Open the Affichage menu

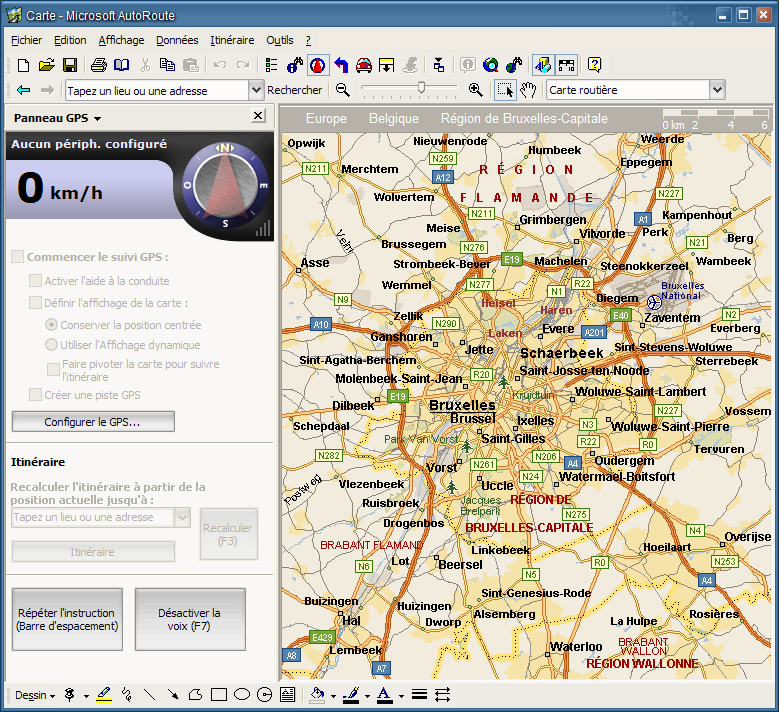121,40
